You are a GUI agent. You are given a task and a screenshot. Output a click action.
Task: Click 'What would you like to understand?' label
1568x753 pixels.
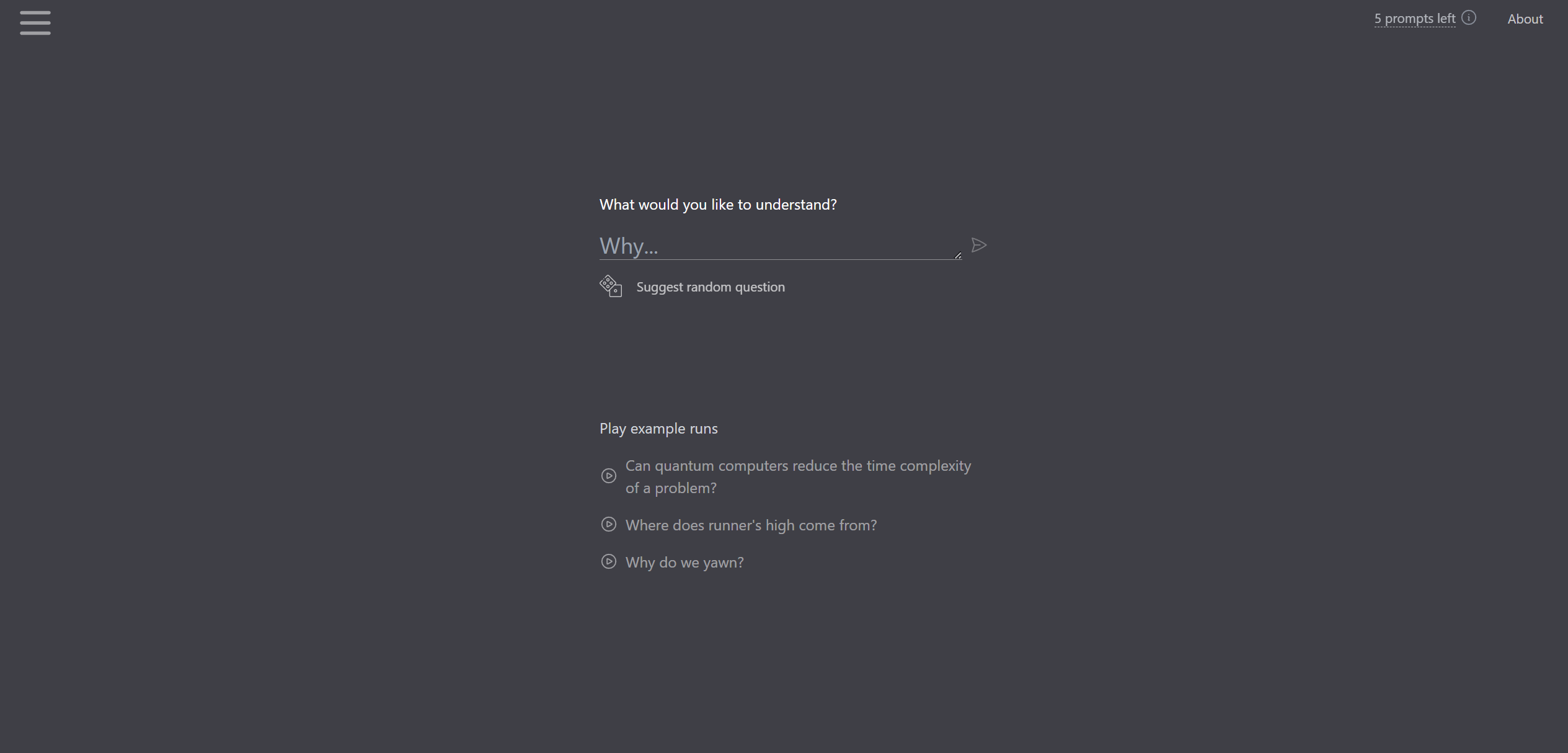pyautogui.click(x=718, y=205)
